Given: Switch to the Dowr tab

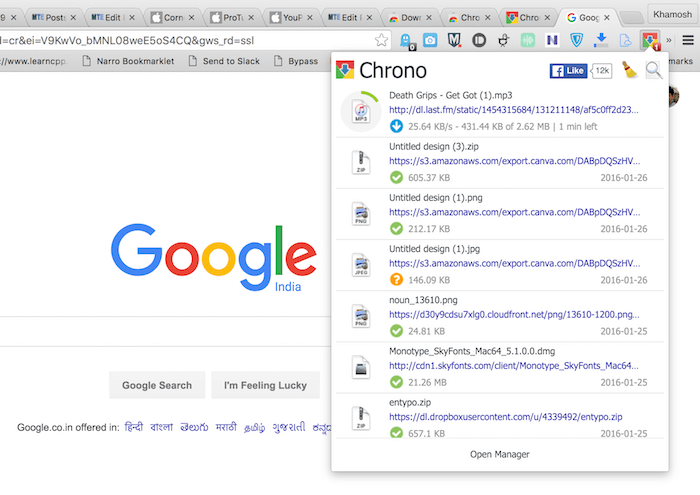Looking at the screenshot, I should point(410,17).
